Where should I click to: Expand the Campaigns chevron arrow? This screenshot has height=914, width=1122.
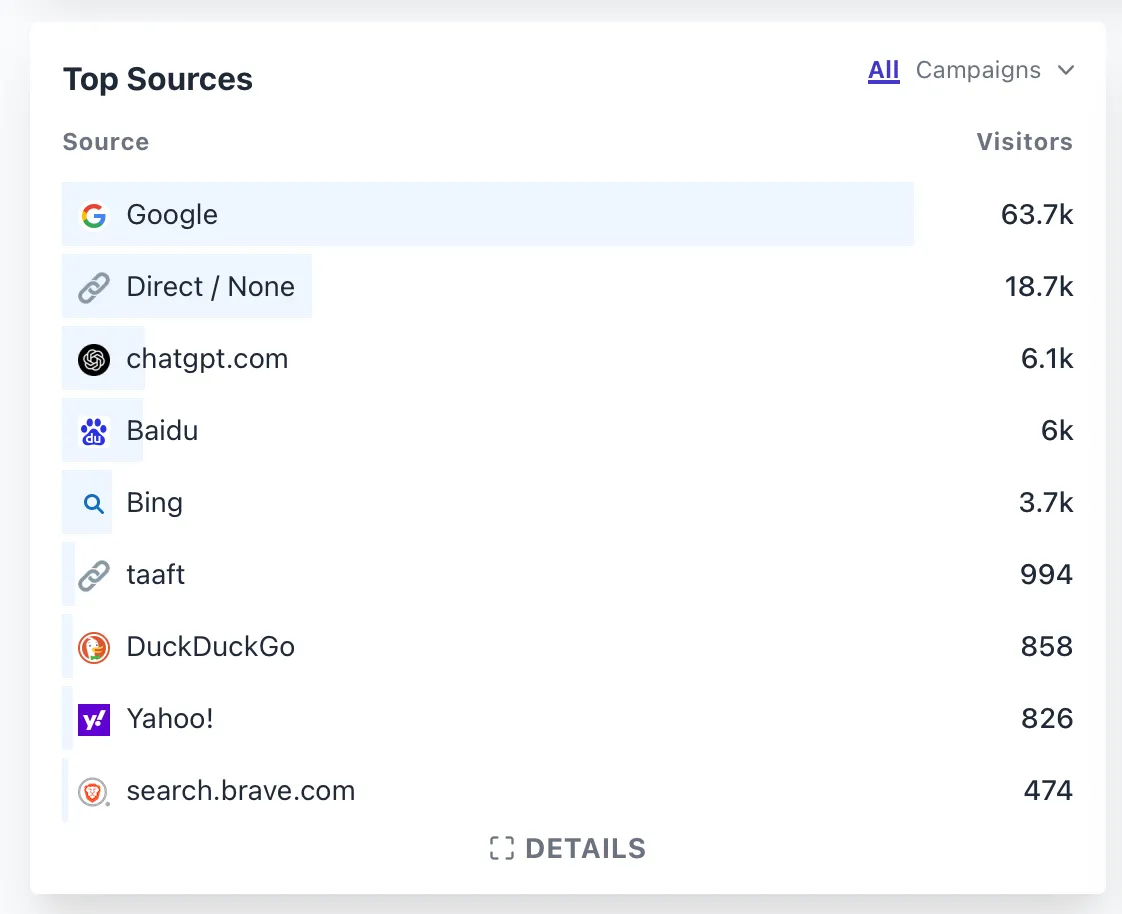pos(1066,70)
